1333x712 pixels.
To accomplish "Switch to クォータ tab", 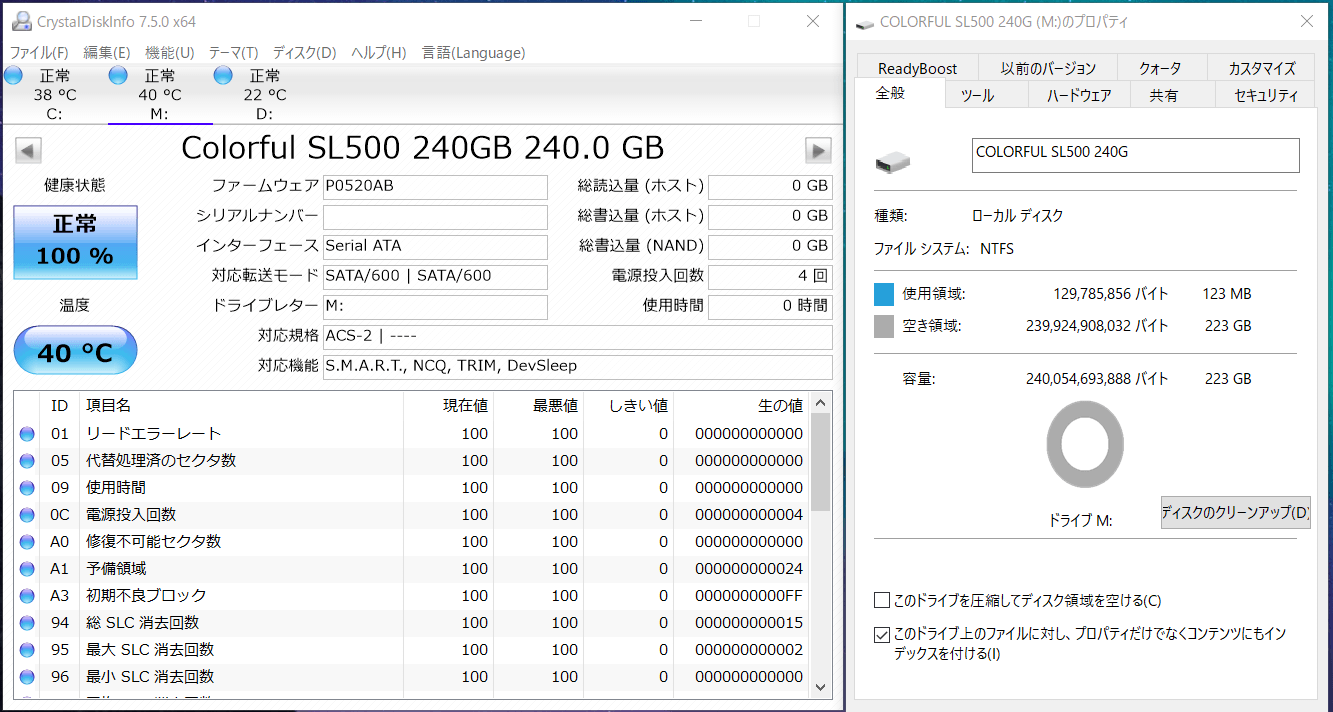I will point(1160,68).
